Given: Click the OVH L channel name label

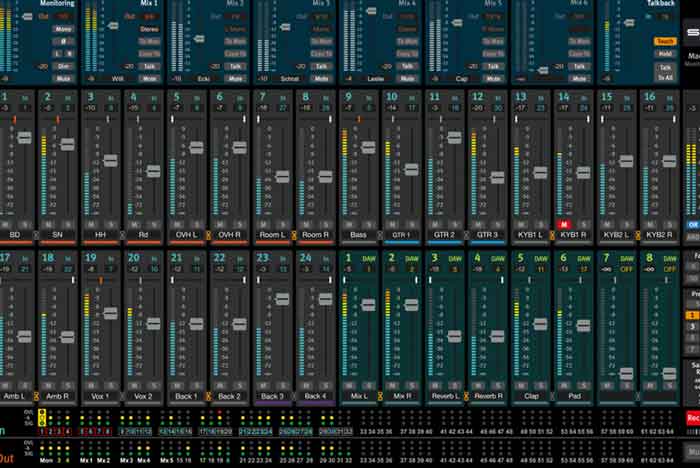Looking at the screenshot, I should pyautogui.click(x=186, y=235).
